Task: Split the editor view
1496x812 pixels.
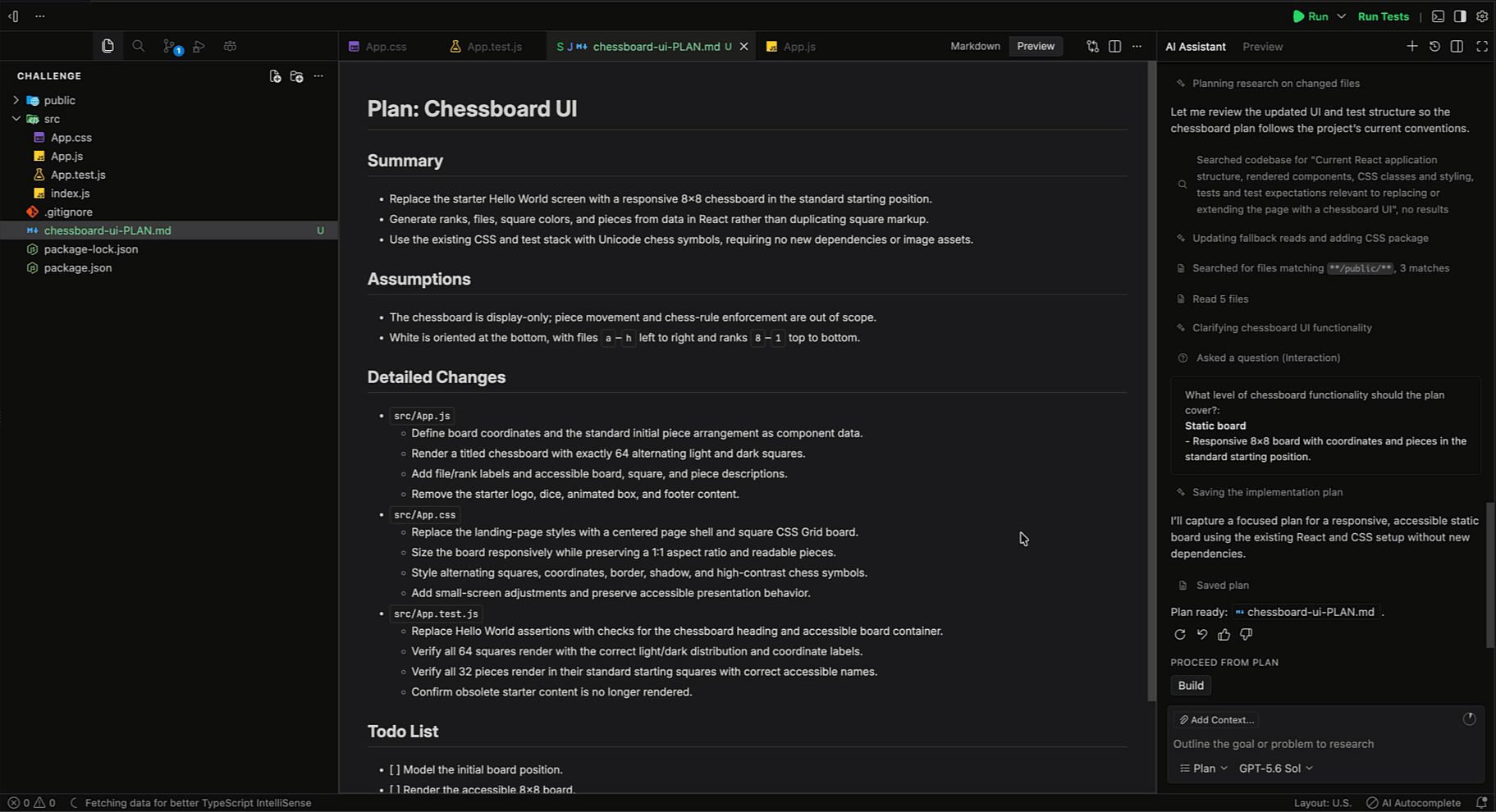Action: coord(1114,47)
